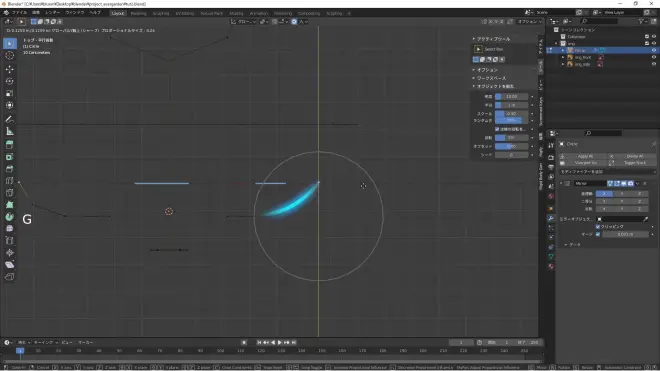Select the Smooth tool
660x371 pixels.
(10, 229)
